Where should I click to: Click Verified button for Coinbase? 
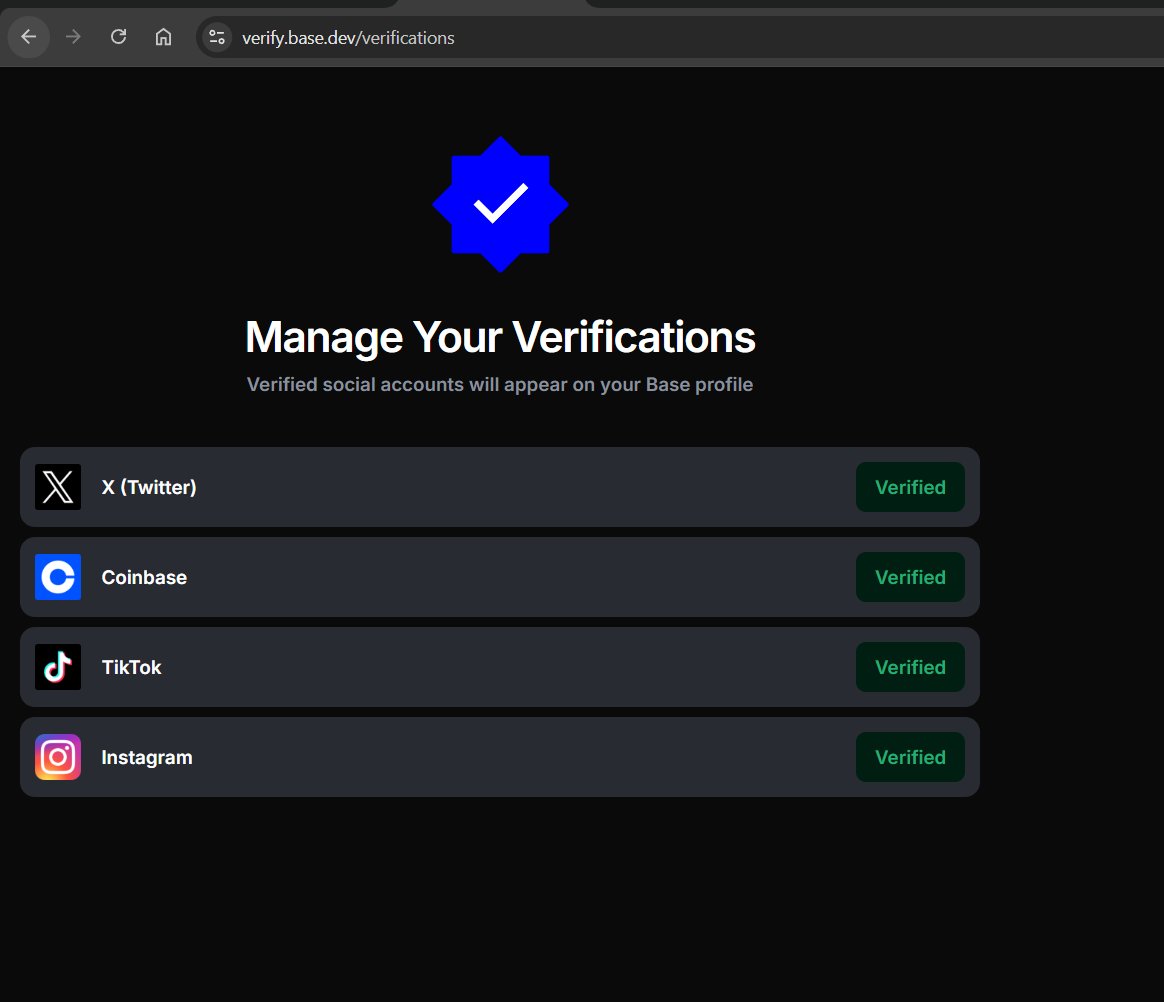point(910,577)
